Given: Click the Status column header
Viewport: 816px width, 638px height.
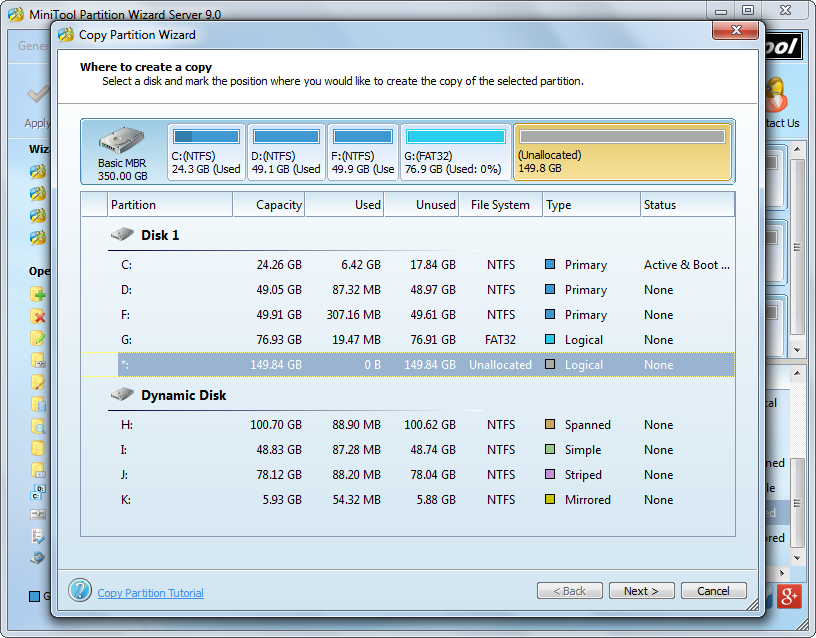Looking at the screenshot, I should [687, 205].
